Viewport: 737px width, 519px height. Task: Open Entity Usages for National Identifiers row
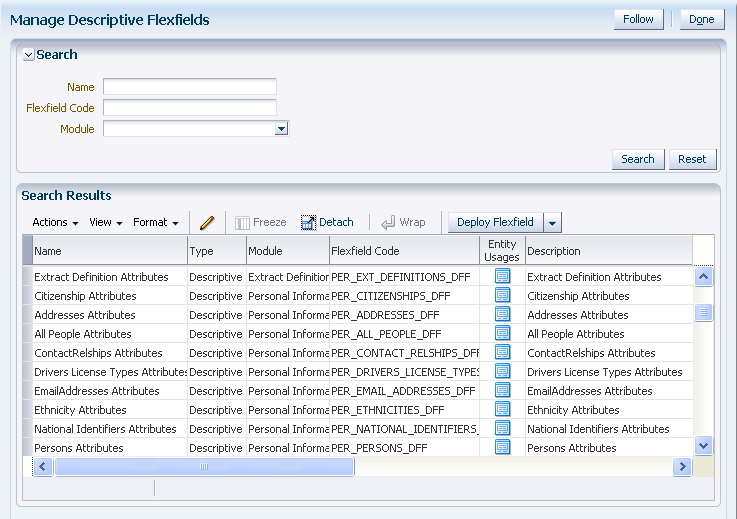(x=502, y=428)
